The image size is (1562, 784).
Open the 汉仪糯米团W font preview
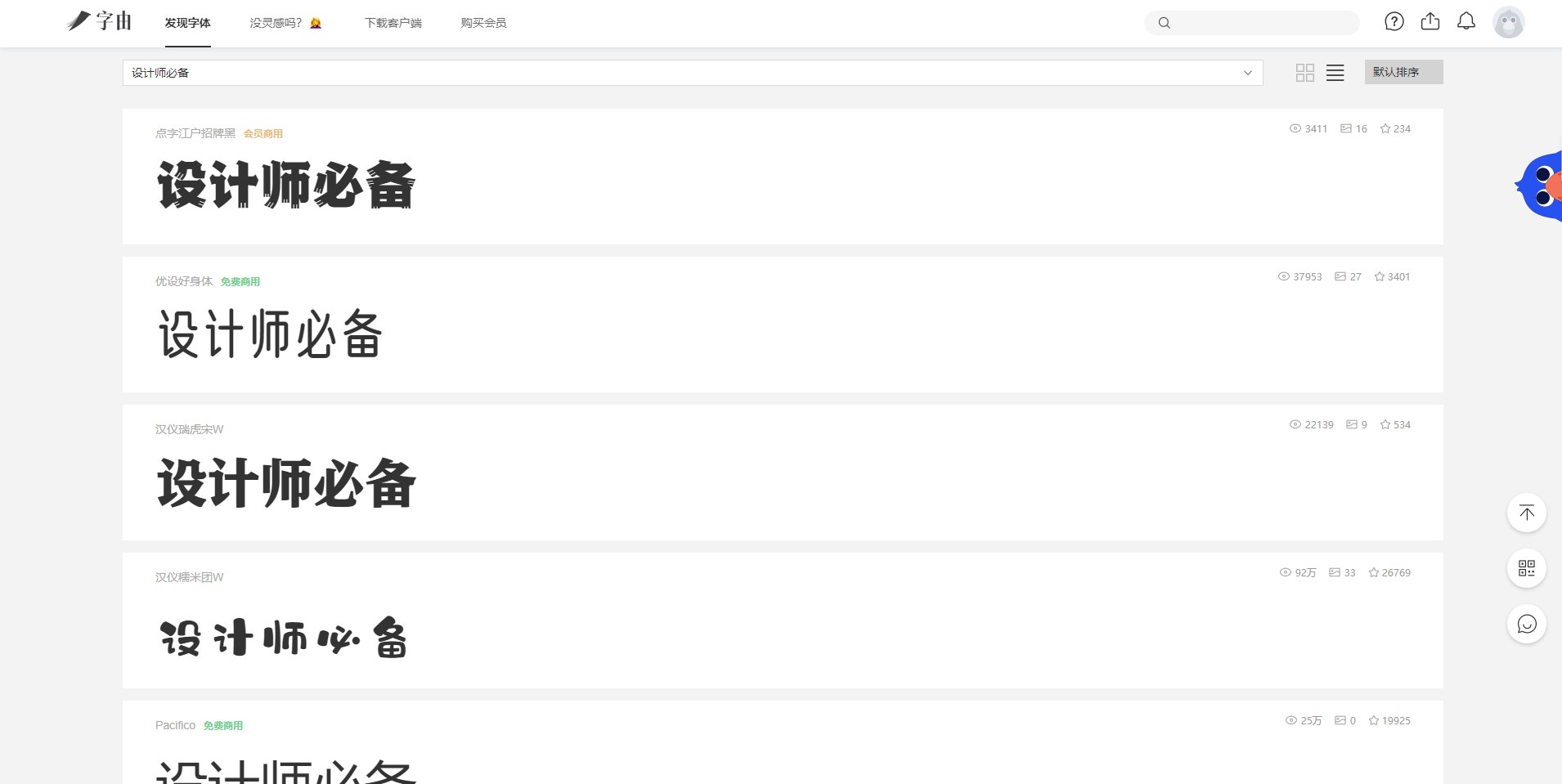click(283, 638)
